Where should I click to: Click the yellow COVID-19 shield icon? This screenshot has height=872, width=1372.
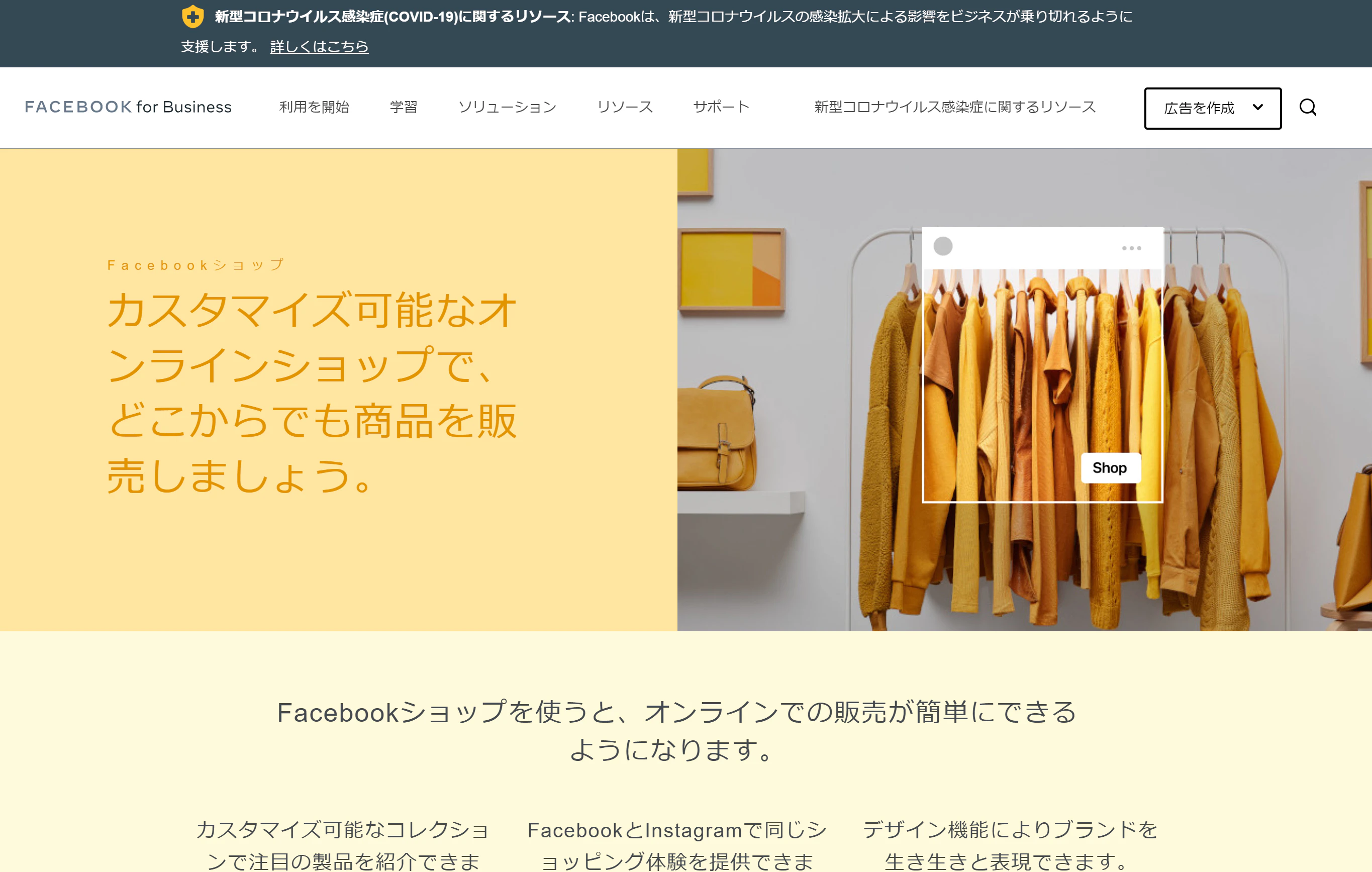[x=192, y=17]
